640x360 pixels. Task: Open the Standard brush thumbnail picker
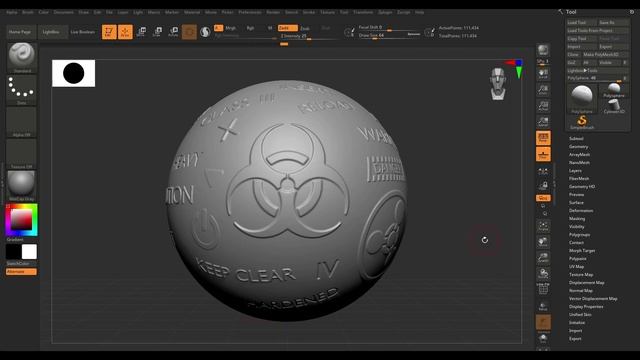click(x=22, y=57)
